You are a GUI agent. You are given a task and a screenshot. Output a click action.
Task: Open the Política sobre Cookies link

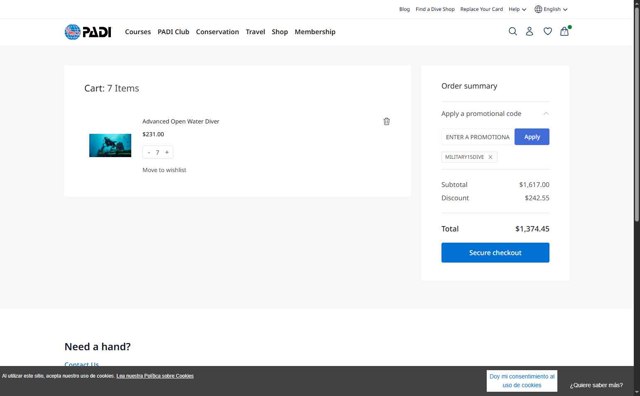[155, 376]
